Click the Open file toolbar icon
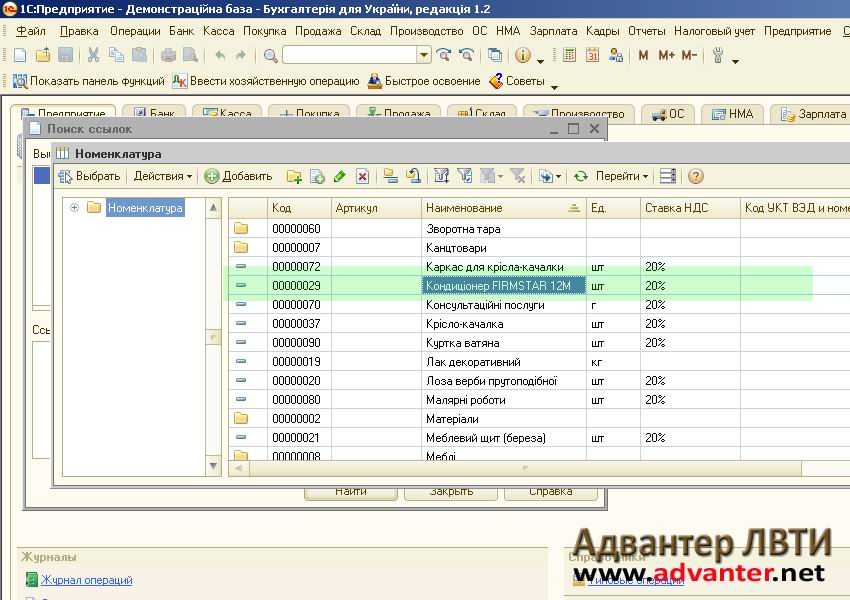Screen dimensions: 850x600 43,55
